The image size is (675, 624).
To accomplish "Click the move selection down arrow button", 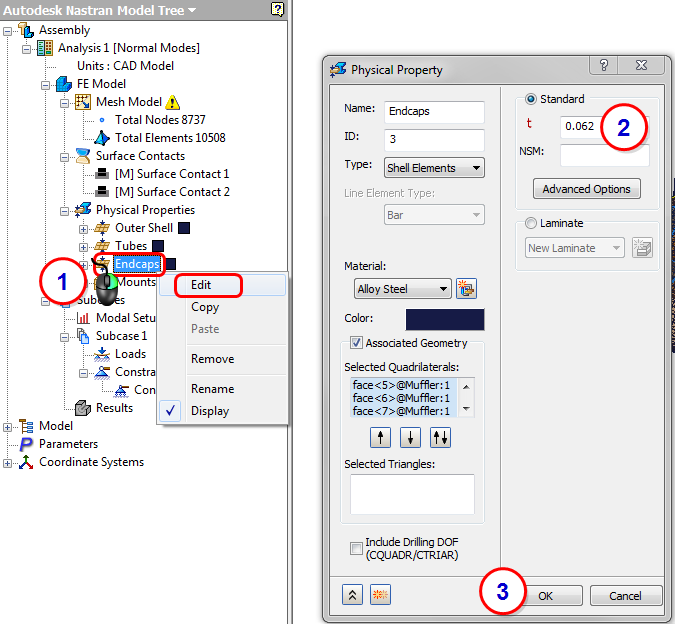I will pos(410,438).
